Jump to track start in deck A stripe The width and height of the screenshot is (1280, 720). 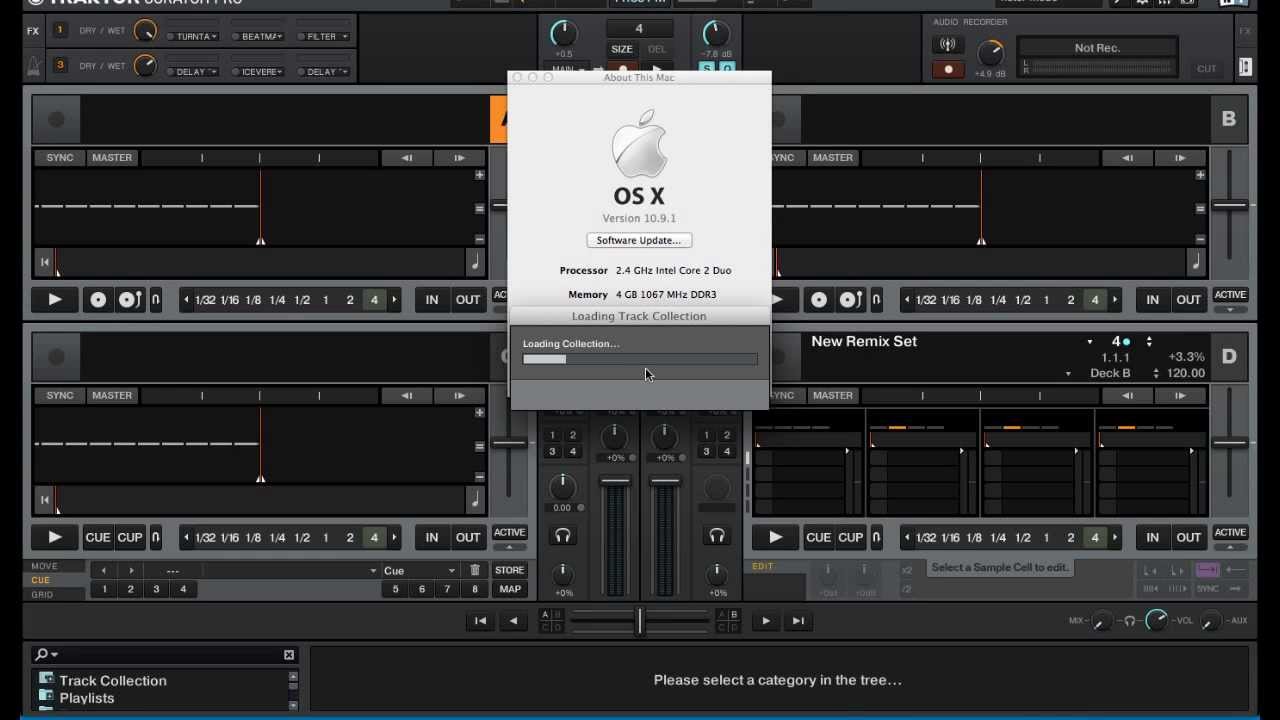(x=44, y=262)
